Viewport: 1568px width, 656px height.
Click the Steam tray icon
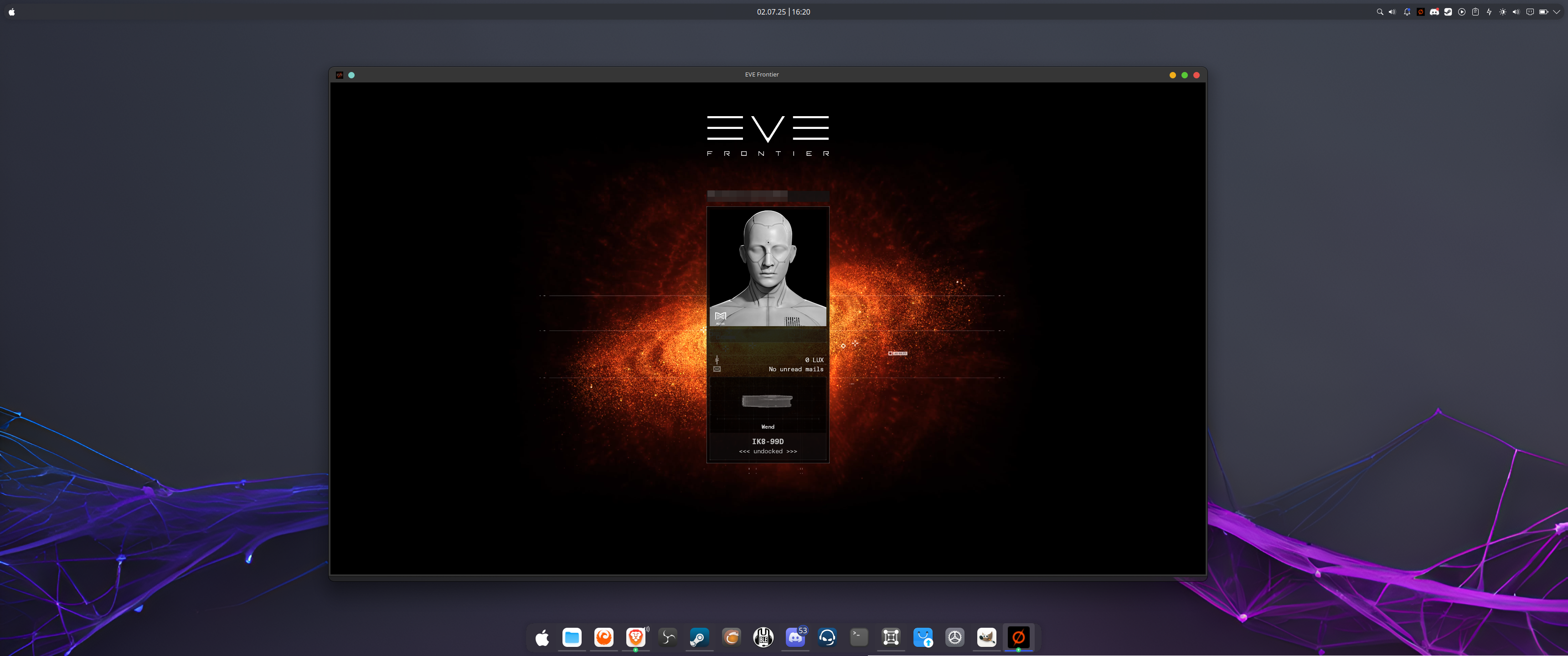pos(1448,11)
